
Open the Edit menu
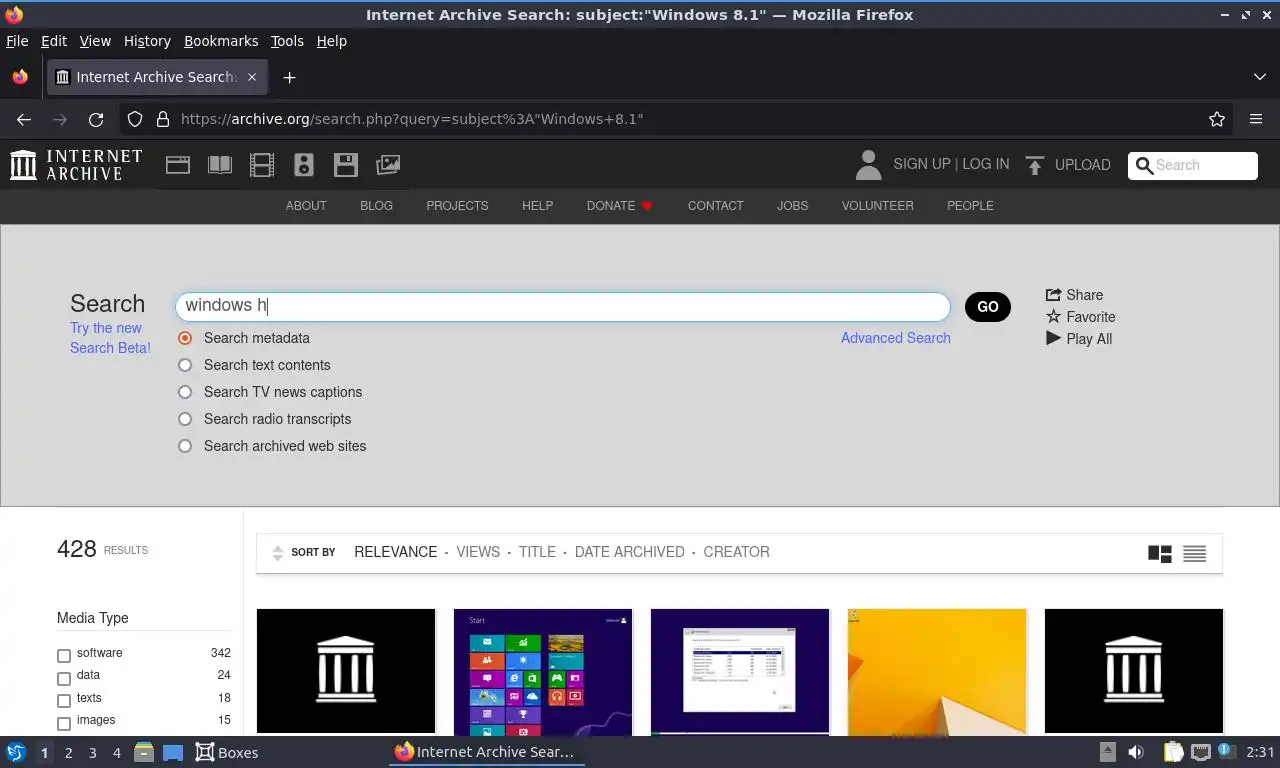click(x=54, y=41)
